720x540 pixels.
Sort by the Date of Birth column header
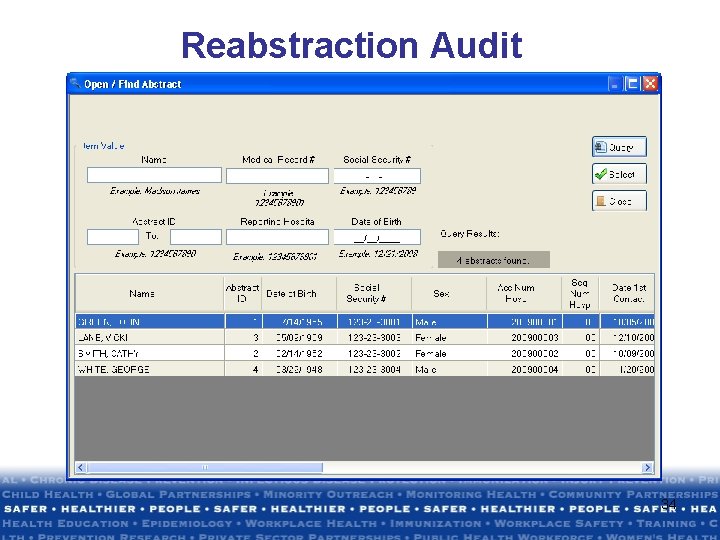(299, 293)
